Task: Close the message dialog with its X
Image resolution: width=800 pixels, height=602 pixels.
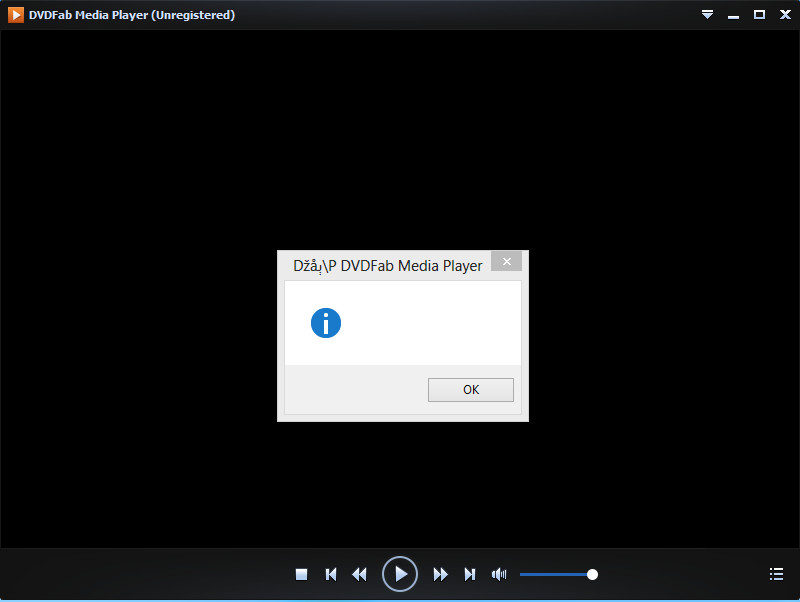Action: [x=507, y=262]
